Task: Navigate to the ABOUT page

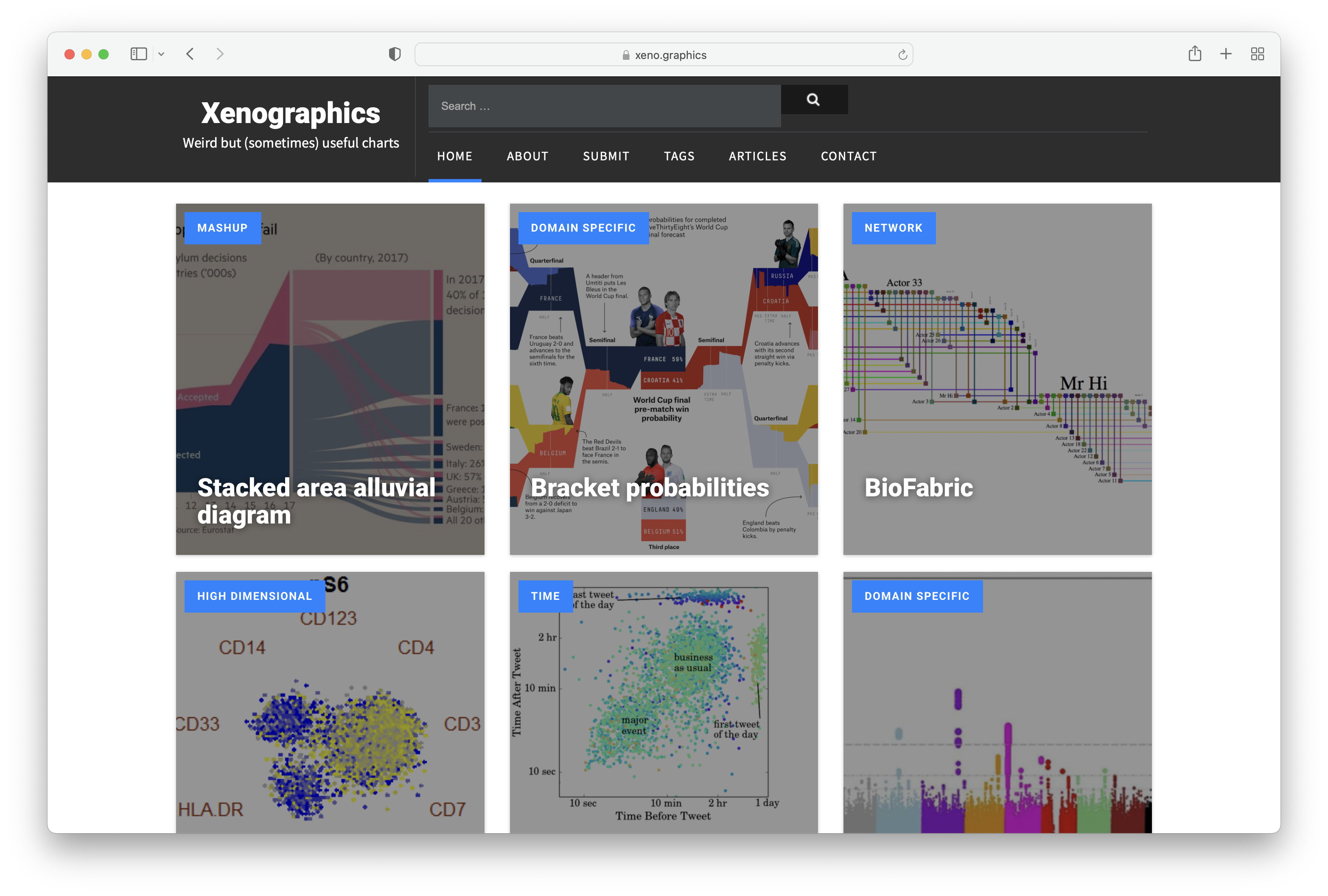Action: (527, 155)
